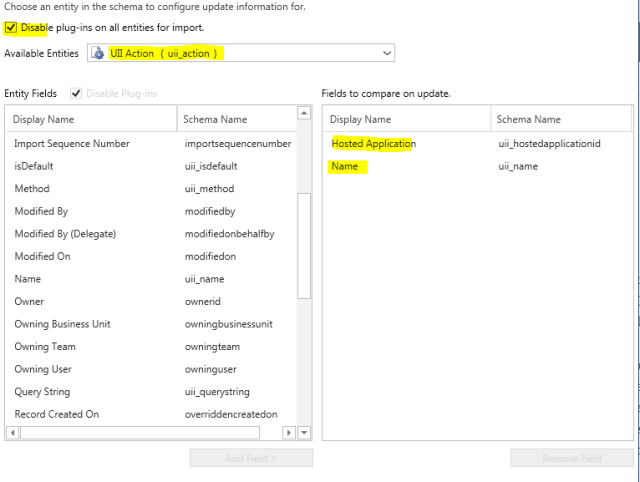Select the isDefault field row
640x482 pixels.
point(152,166)
